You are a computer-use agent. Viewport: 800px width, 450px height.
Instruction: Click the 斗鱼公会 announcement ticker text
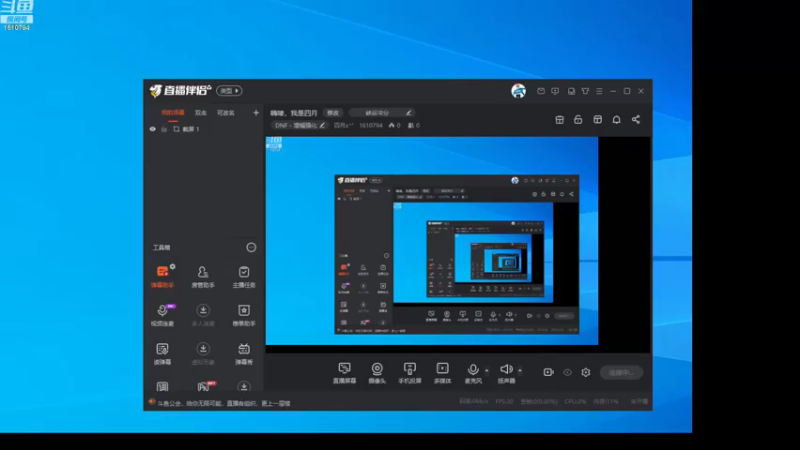tap(223, 403)
